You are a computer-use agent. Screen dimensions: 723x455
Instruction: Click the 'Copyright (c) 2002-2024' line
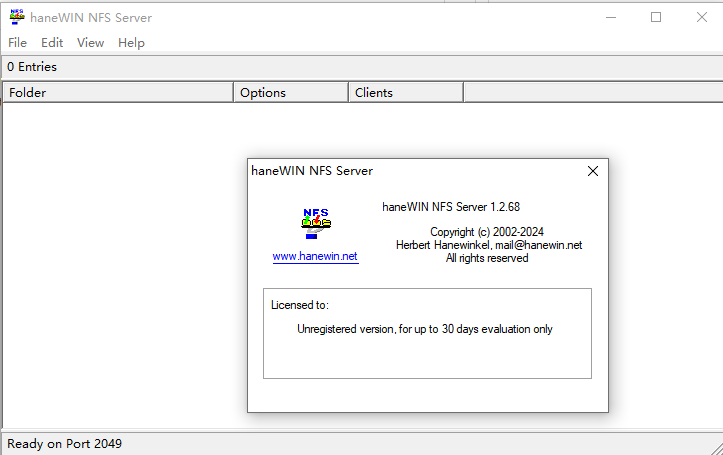coord(487,232)
